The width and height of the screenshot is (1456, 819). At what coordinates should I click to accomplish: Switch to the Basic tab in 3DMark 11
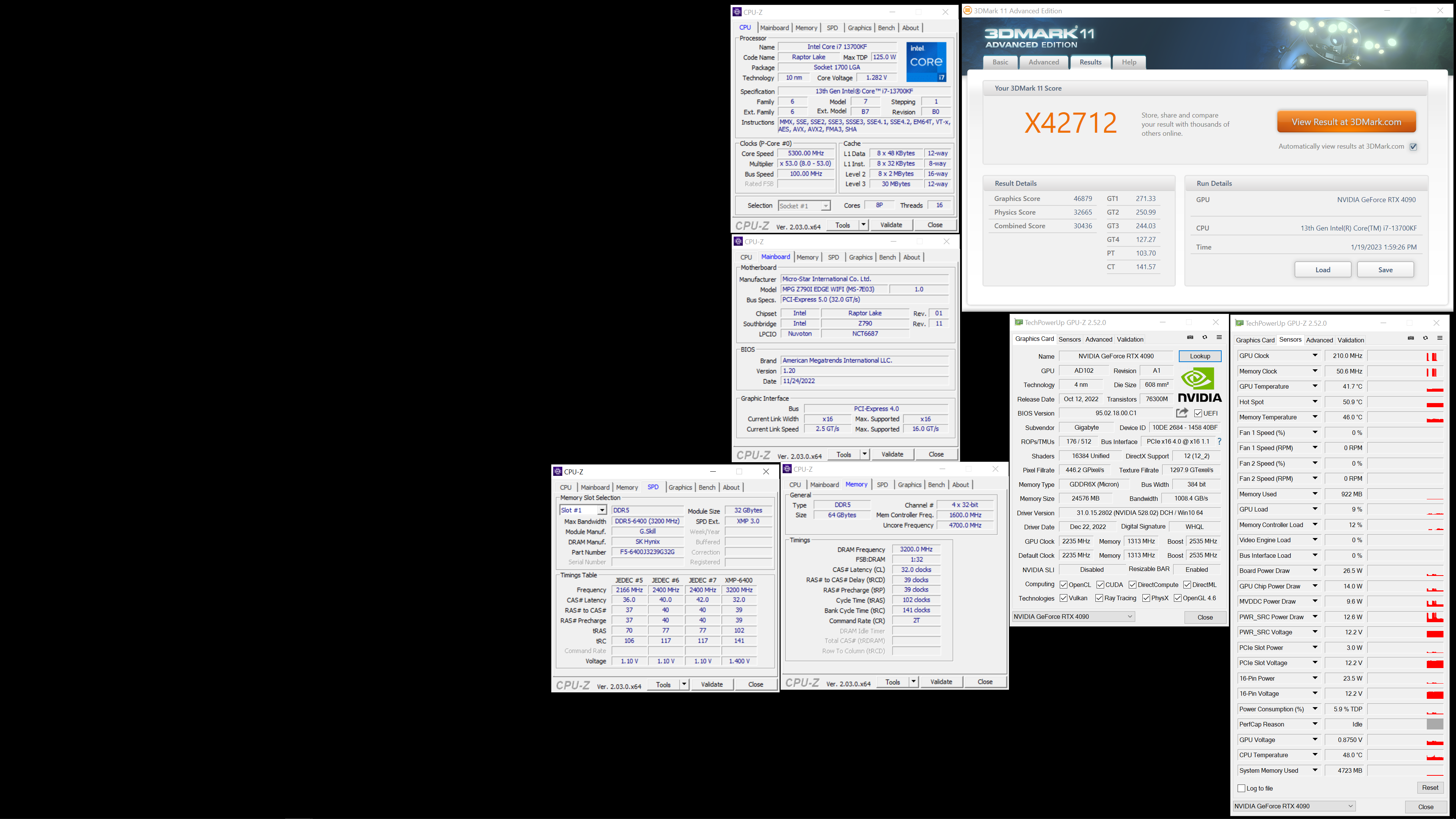1000,62
